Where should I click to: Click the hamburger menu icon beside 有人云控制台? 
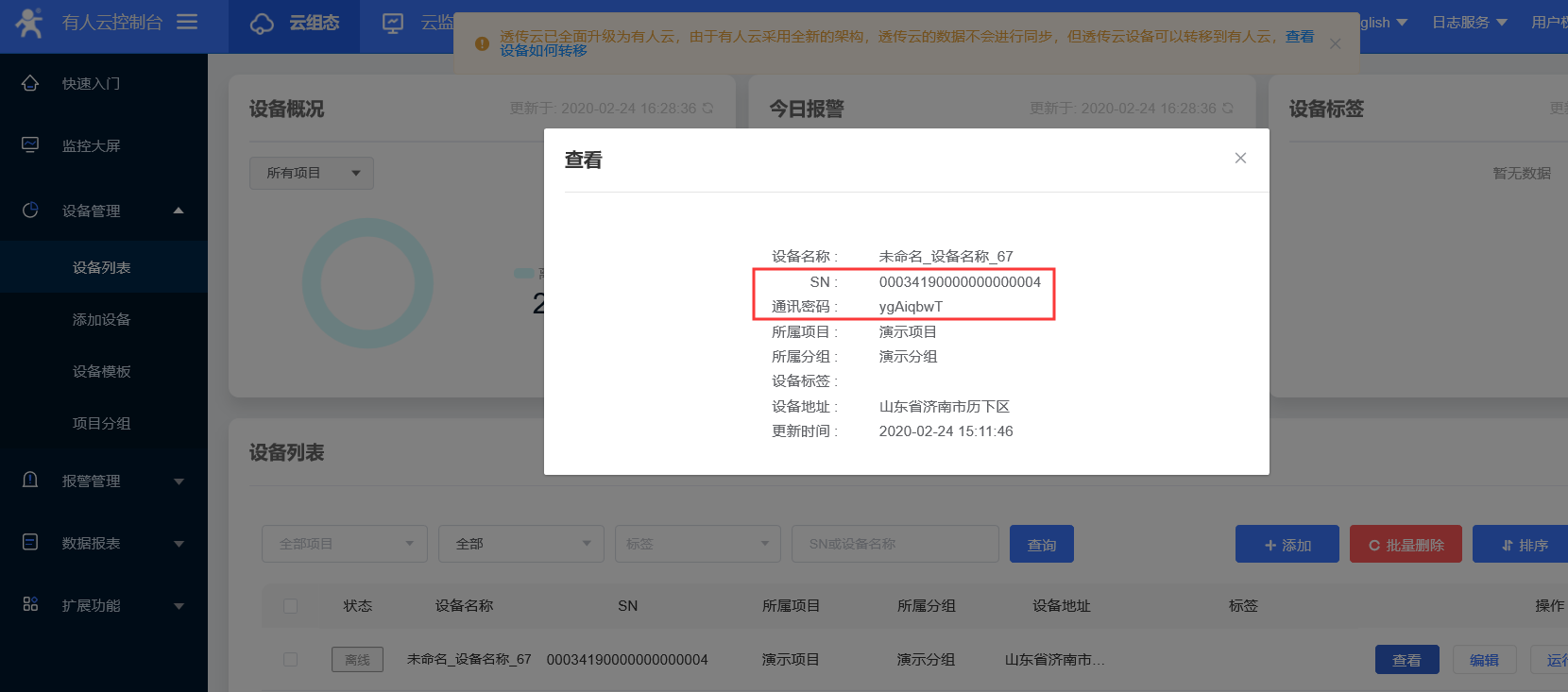(187, 22)
